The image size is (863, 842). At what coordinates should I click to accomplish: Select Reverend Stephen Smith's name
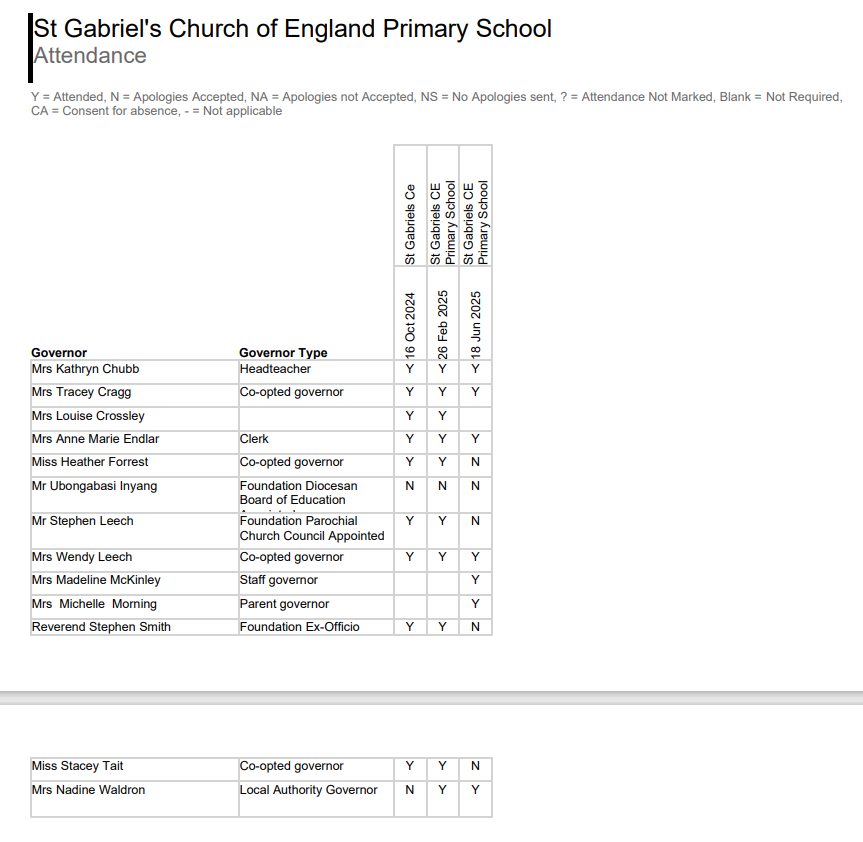pos(101,627)
